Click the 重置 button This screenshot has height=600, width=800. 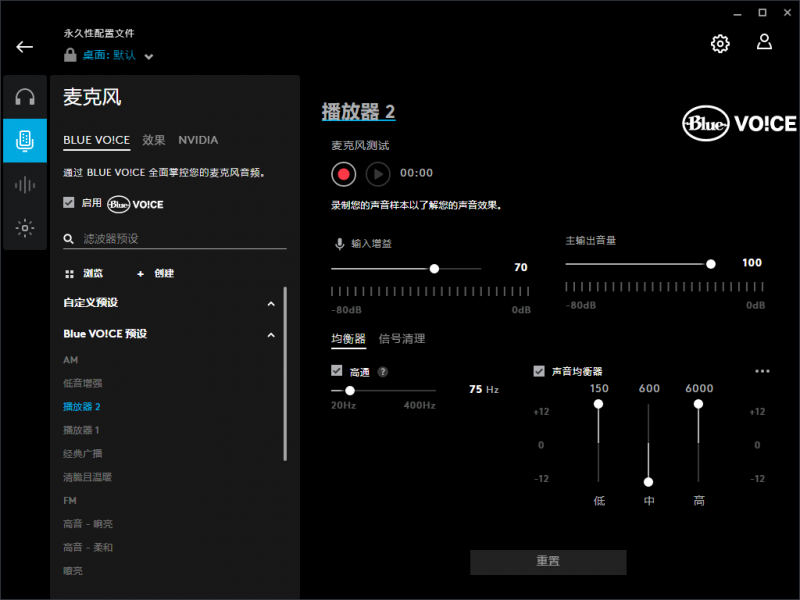point(548,562)
